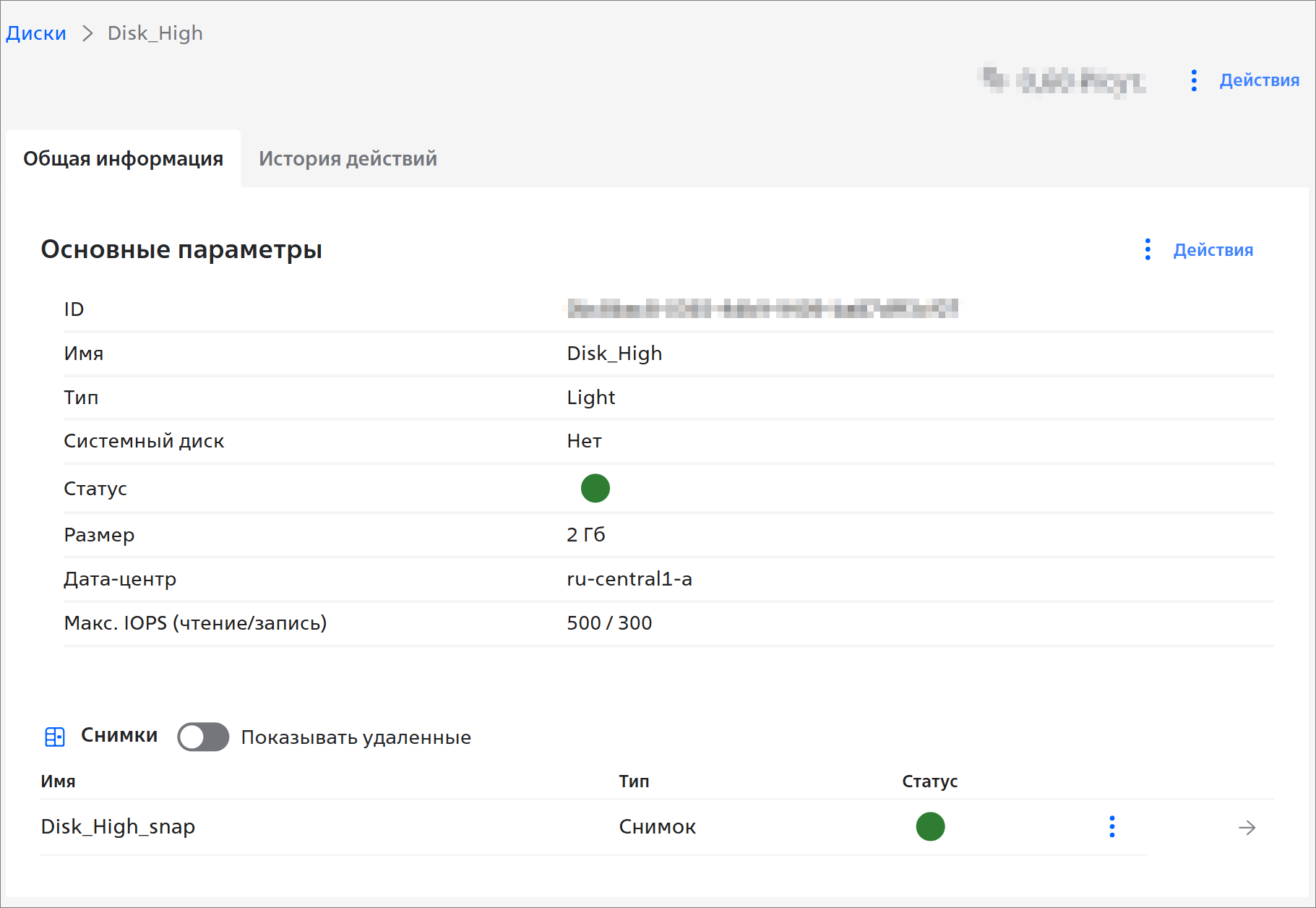The width and height of the screenshot is (1316, 908).
Task: Click the green disk status indicator
Action: (x=595, y=488)
